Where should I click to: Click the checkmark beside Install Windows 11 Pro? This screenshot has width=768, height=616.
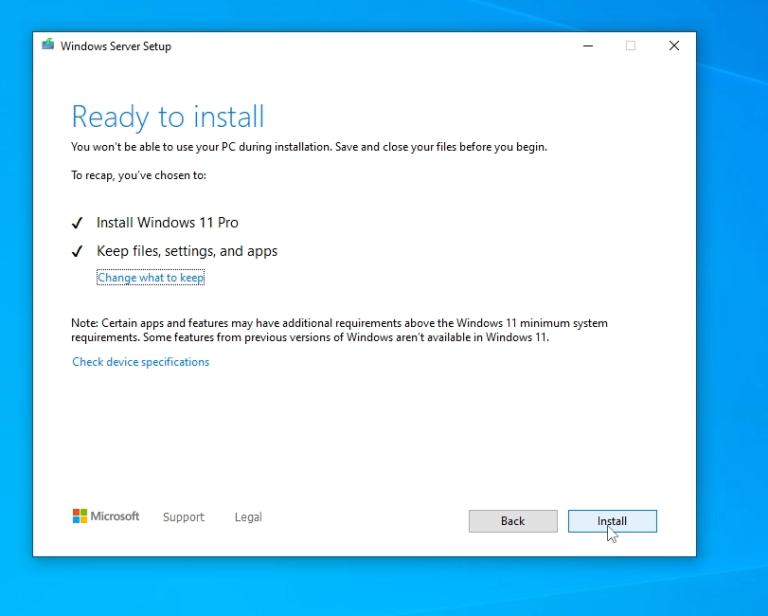pyautogui.click(x=77, y=223)
